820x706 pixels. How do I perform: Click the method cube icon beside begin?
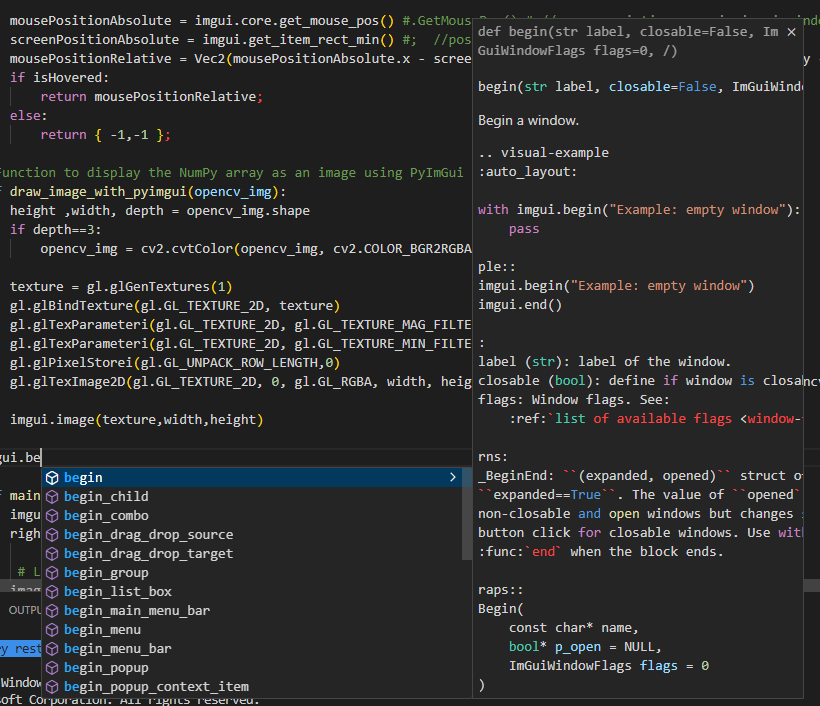pos(52,477)
